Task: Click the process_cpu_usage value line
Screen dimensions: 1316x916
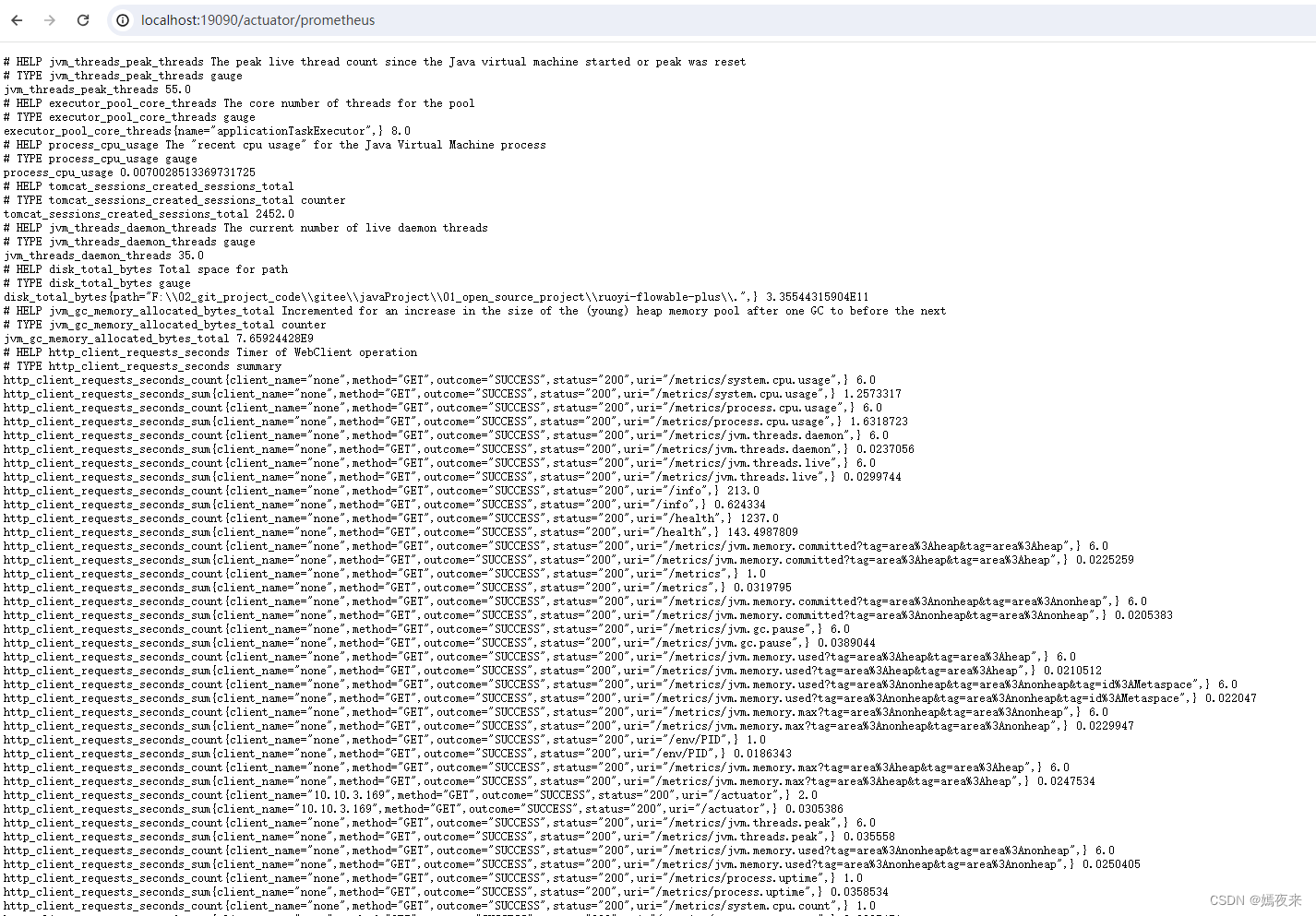Action: 129,172
